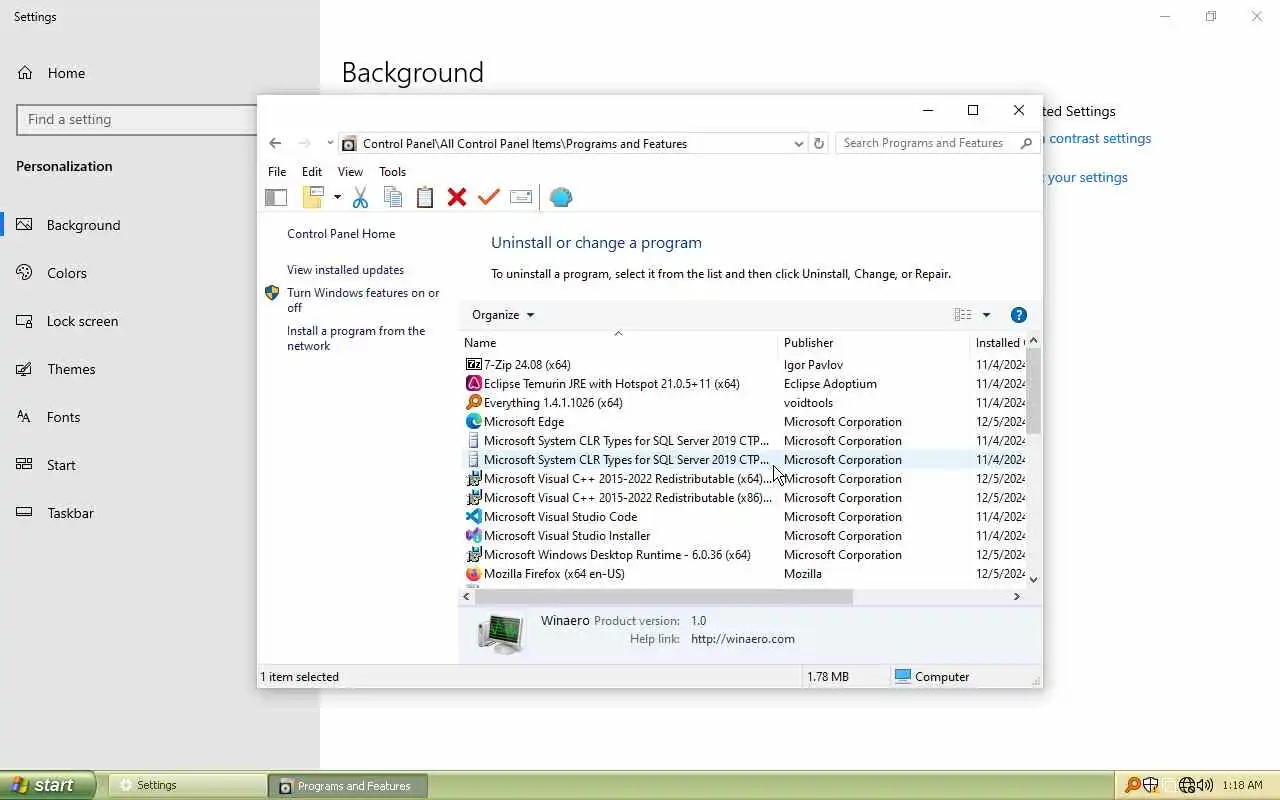Click the red X Delete toolbar icon
This screenshot has width=1280, height=800.
click(457, 197)
